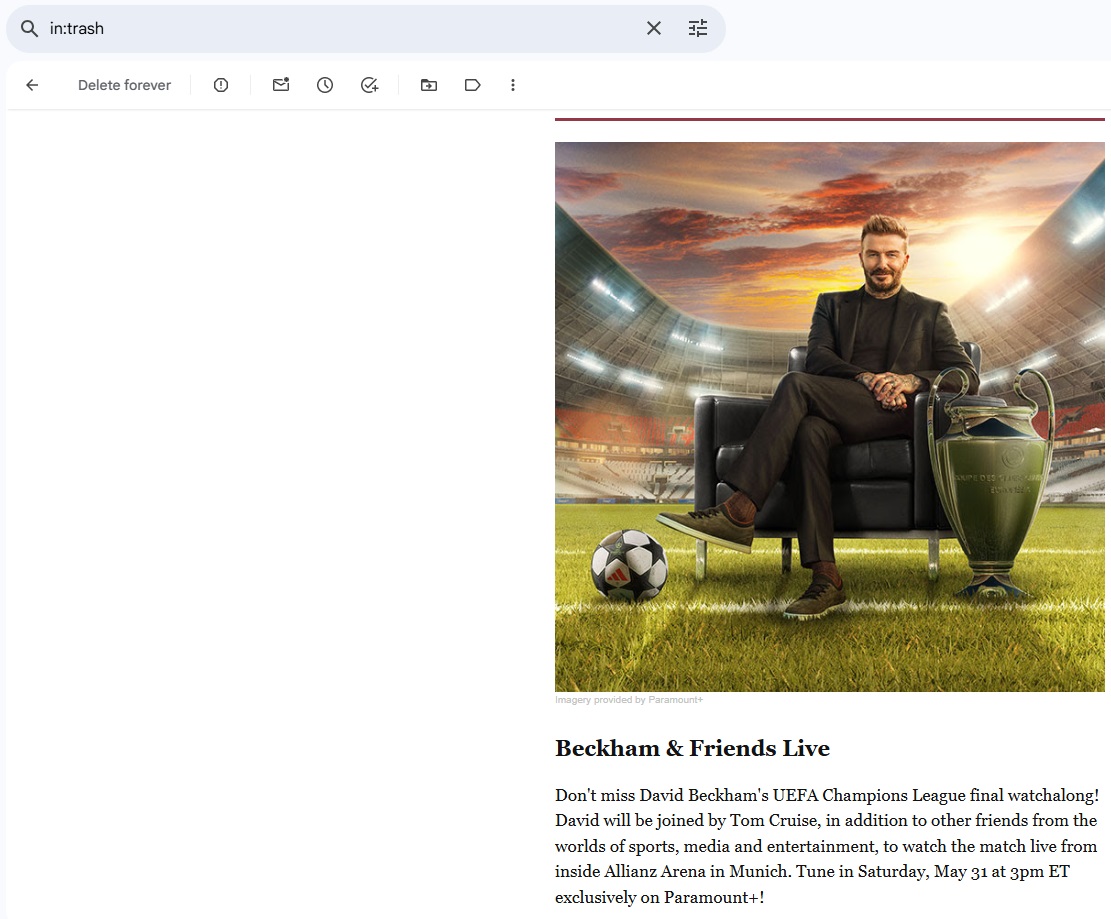Image resolution: width=1111 pixels, height=919 pixels.
Task: Click the Beckham & Friends Live heading
Action: [692, 748]
